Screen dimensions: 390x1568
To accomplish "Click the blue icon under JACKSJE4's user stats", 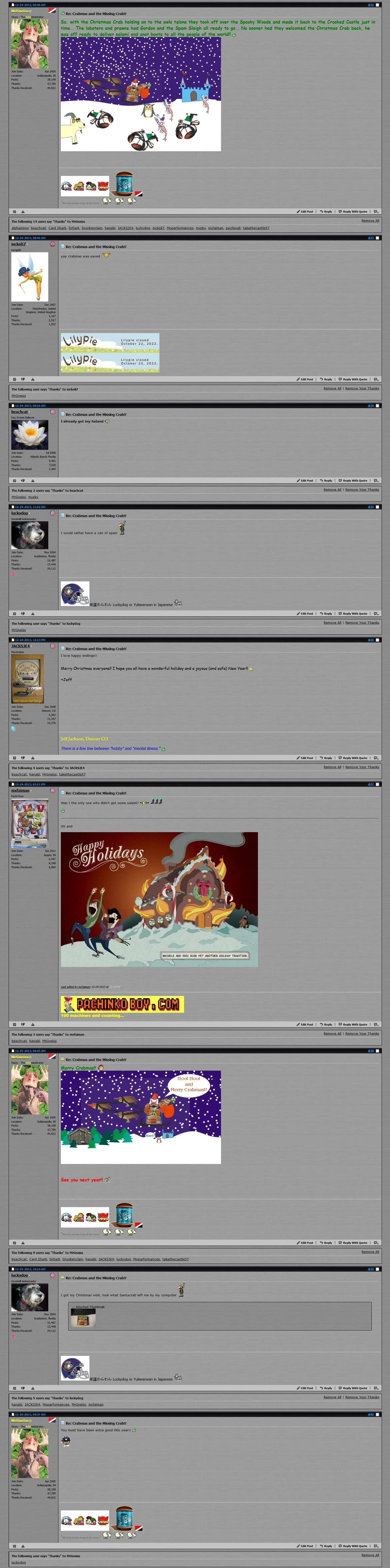I will 13,729.
